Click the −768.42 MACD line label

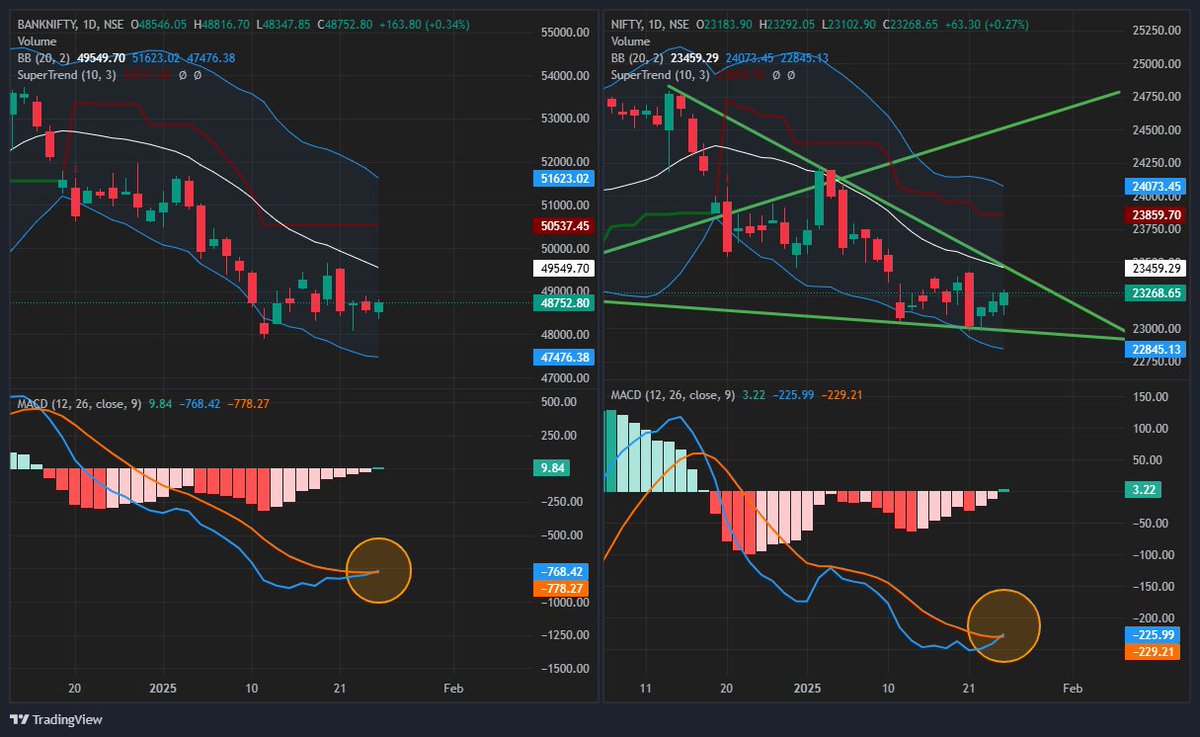click(x=561, y=572)
